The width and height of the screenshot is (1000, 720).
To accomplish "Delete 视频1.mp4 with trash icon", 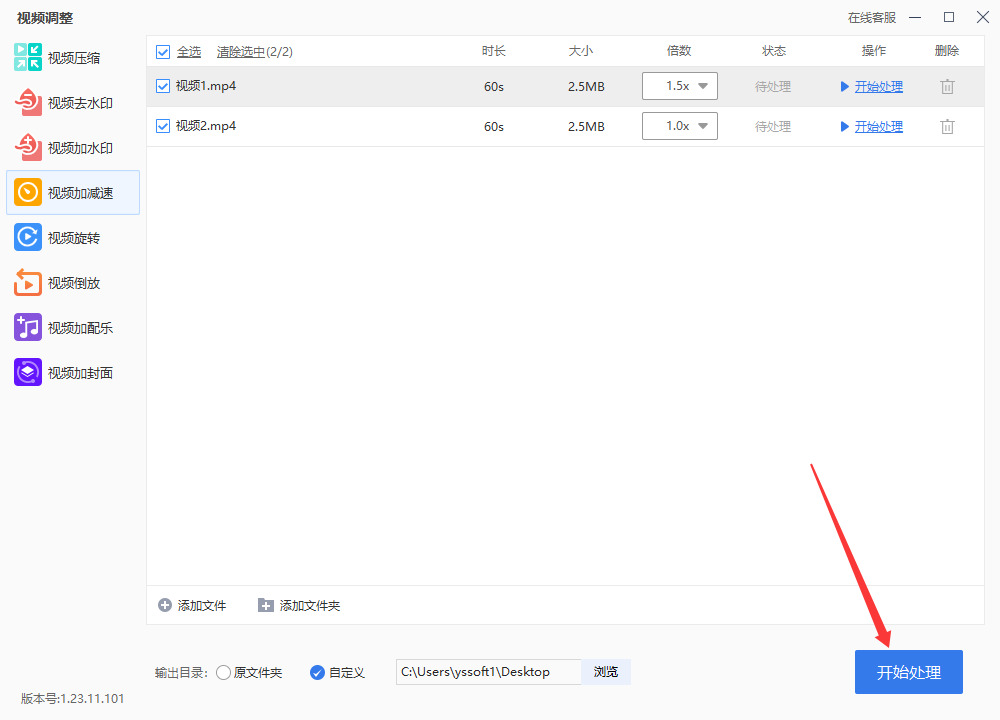I will pyautogui.click(x=947, y=87).
